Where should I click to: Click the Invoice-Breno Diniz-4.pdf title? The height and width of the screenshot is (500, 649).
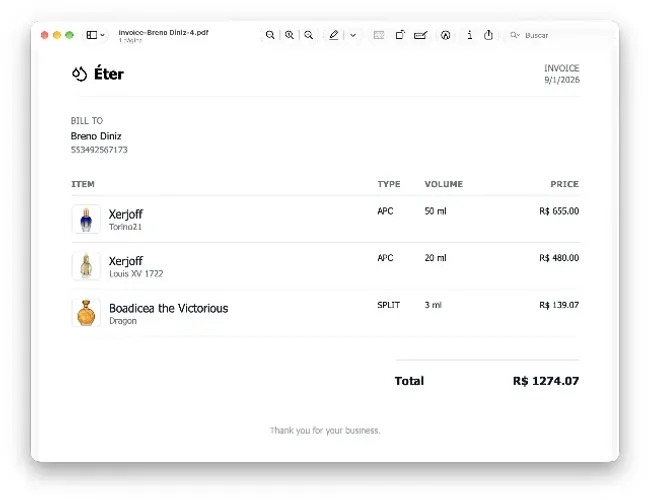(163, 32)
